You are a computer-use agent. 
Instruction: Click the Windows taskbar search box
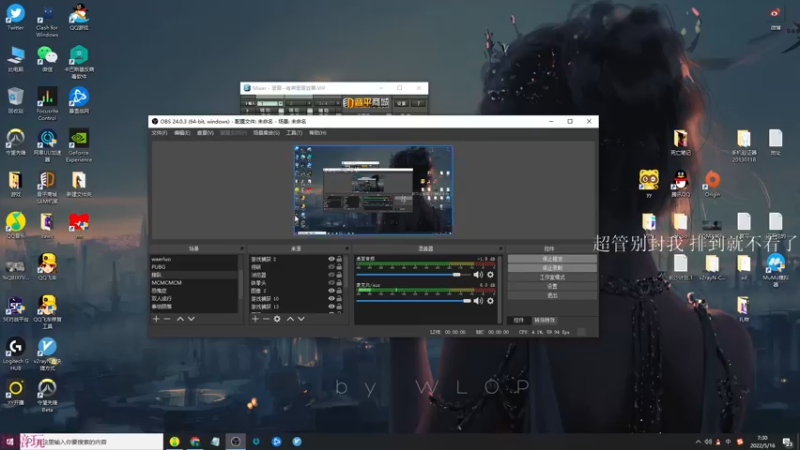pos(92,442)
